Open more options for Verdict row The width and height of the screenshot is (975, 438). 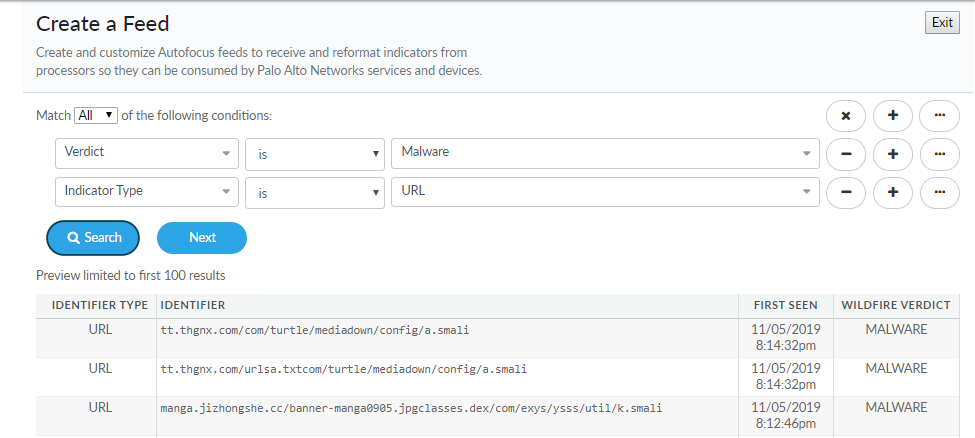coord(939,154)
